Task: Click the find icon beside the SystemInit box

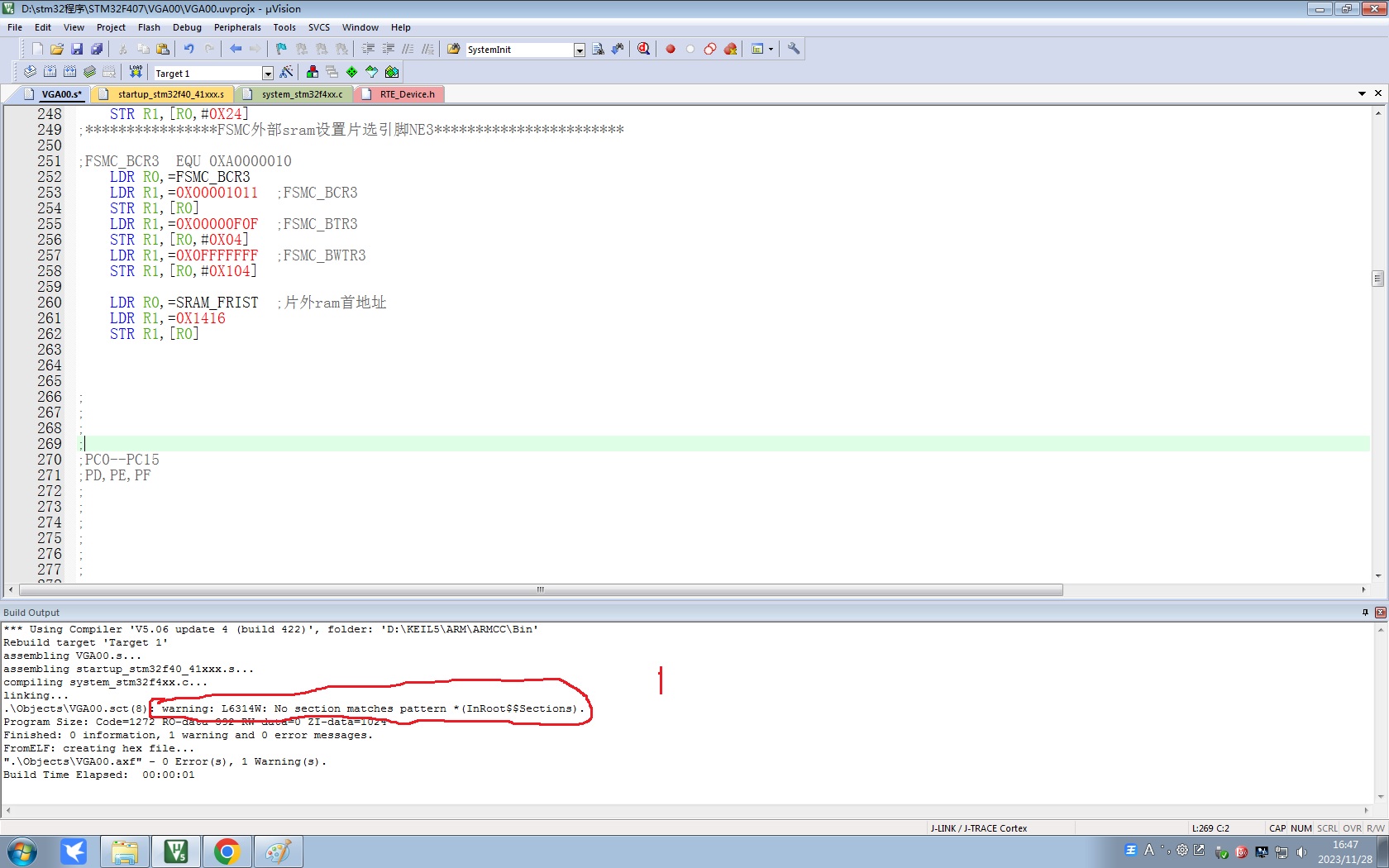Action: click(598, 49)
